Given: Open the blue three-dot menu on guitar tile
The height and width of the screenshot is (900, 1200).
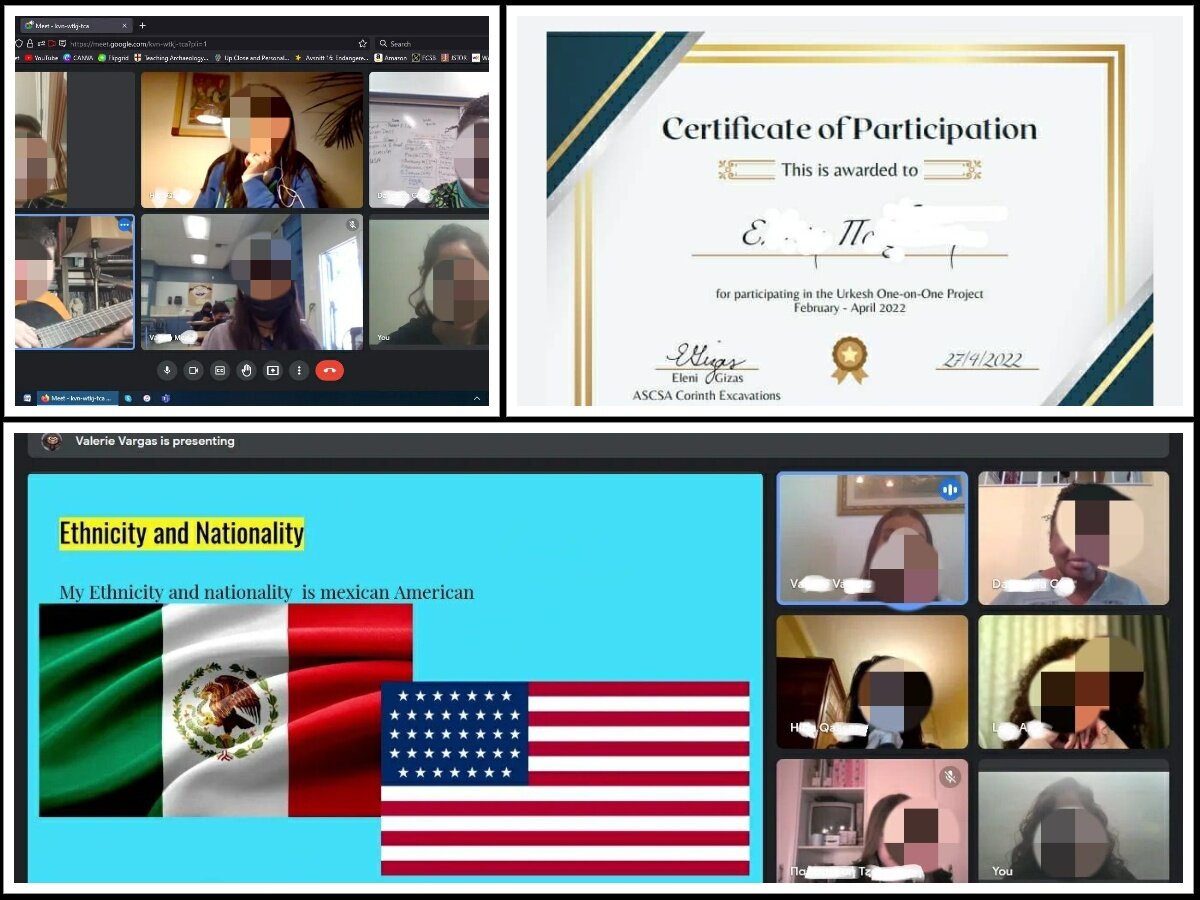Looking at the screenshot, I should [125, 225].
